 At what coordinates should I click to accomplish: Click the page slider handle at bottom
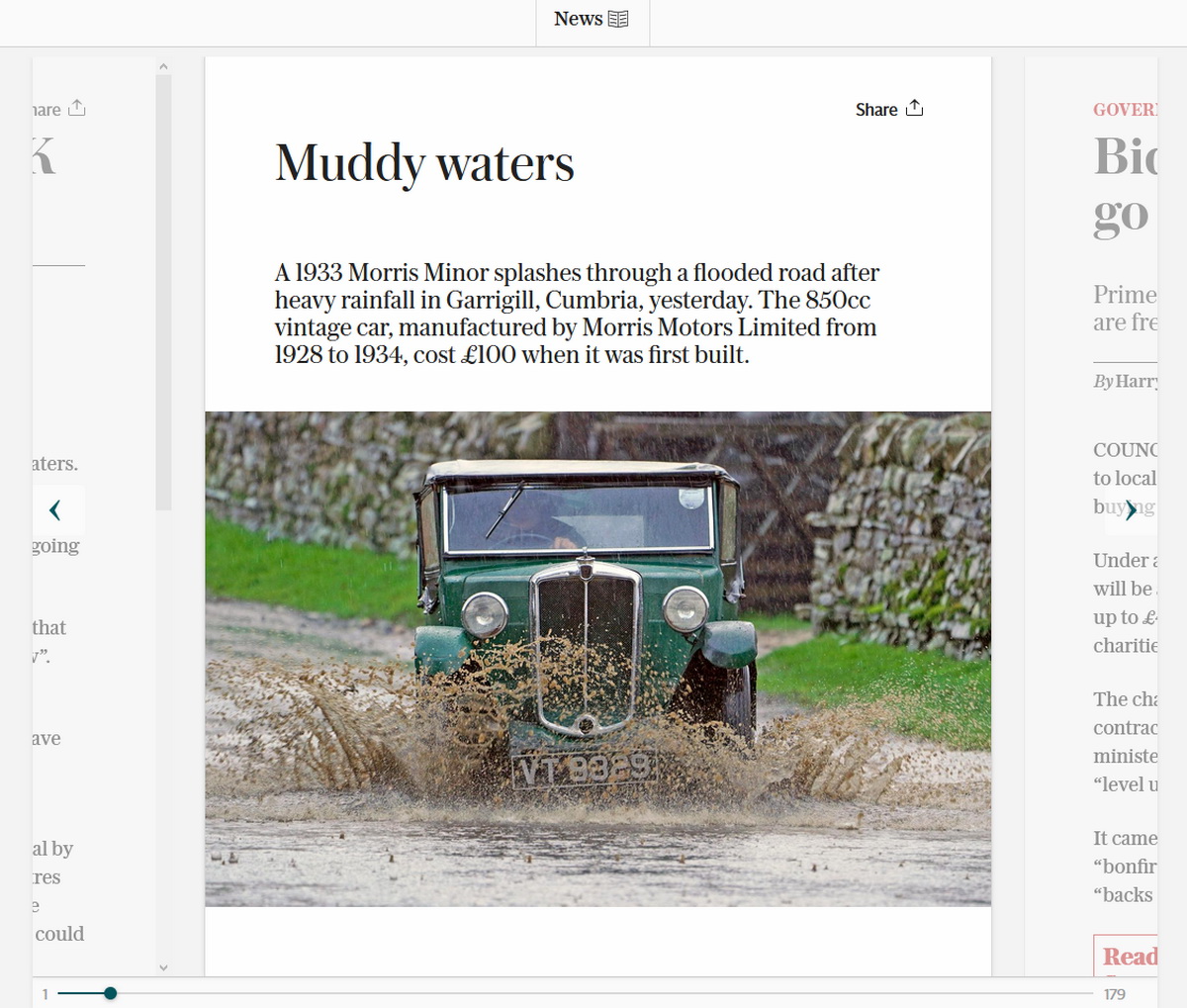coord(110,993)
